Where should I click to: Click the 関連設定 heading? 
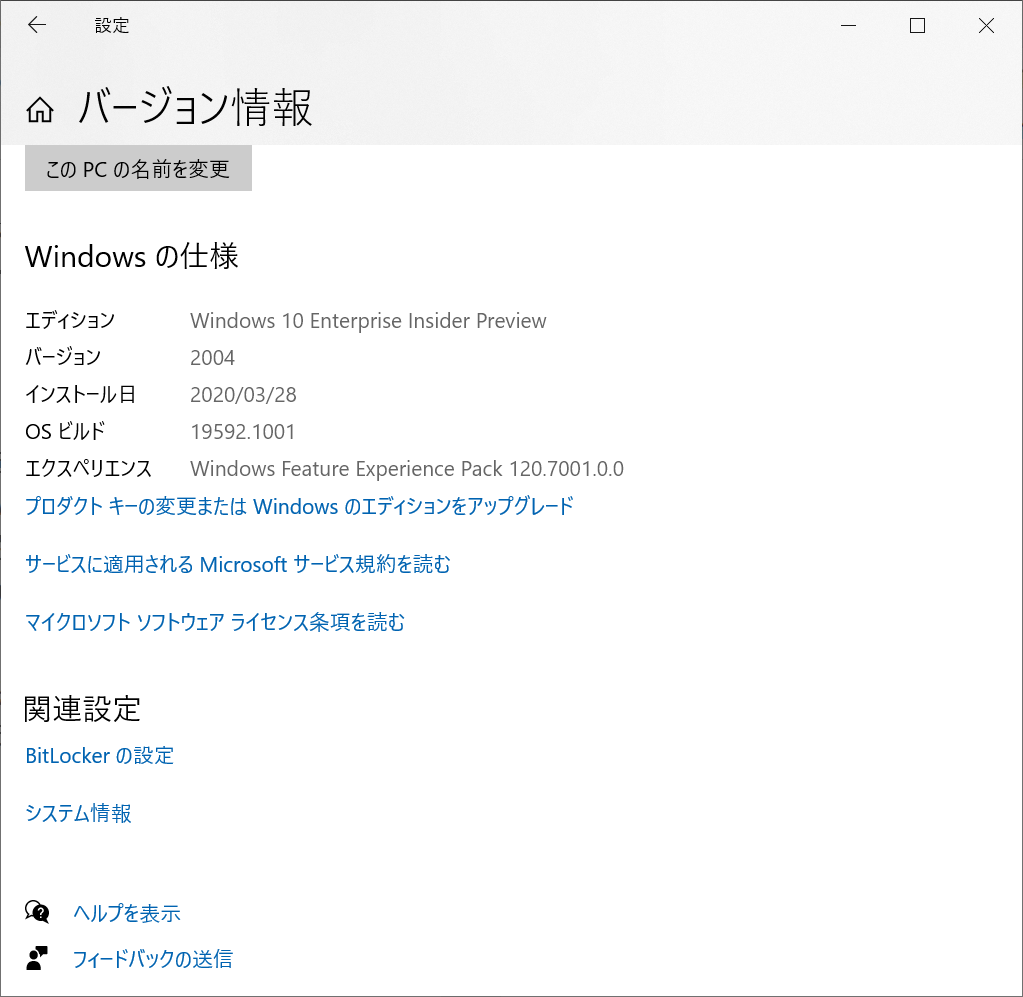[82, 709]
